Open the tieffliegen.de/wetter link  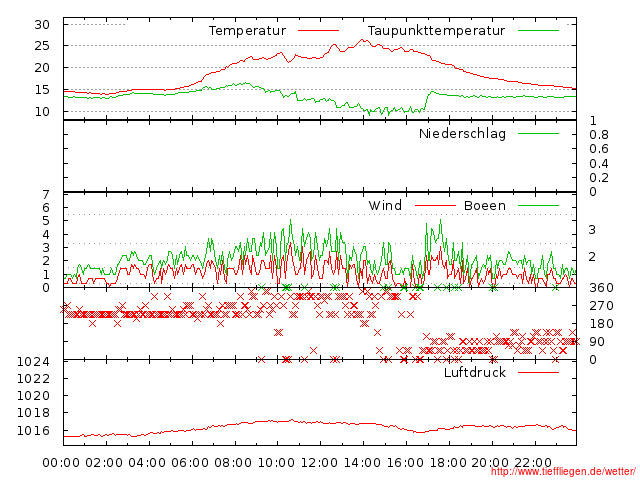tap(563, 472)
